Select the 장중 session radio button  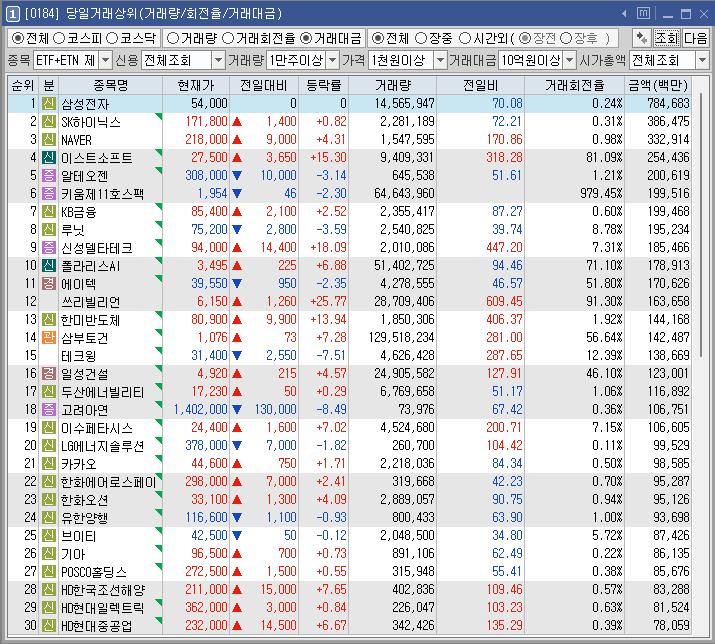[x=421, y=38]
